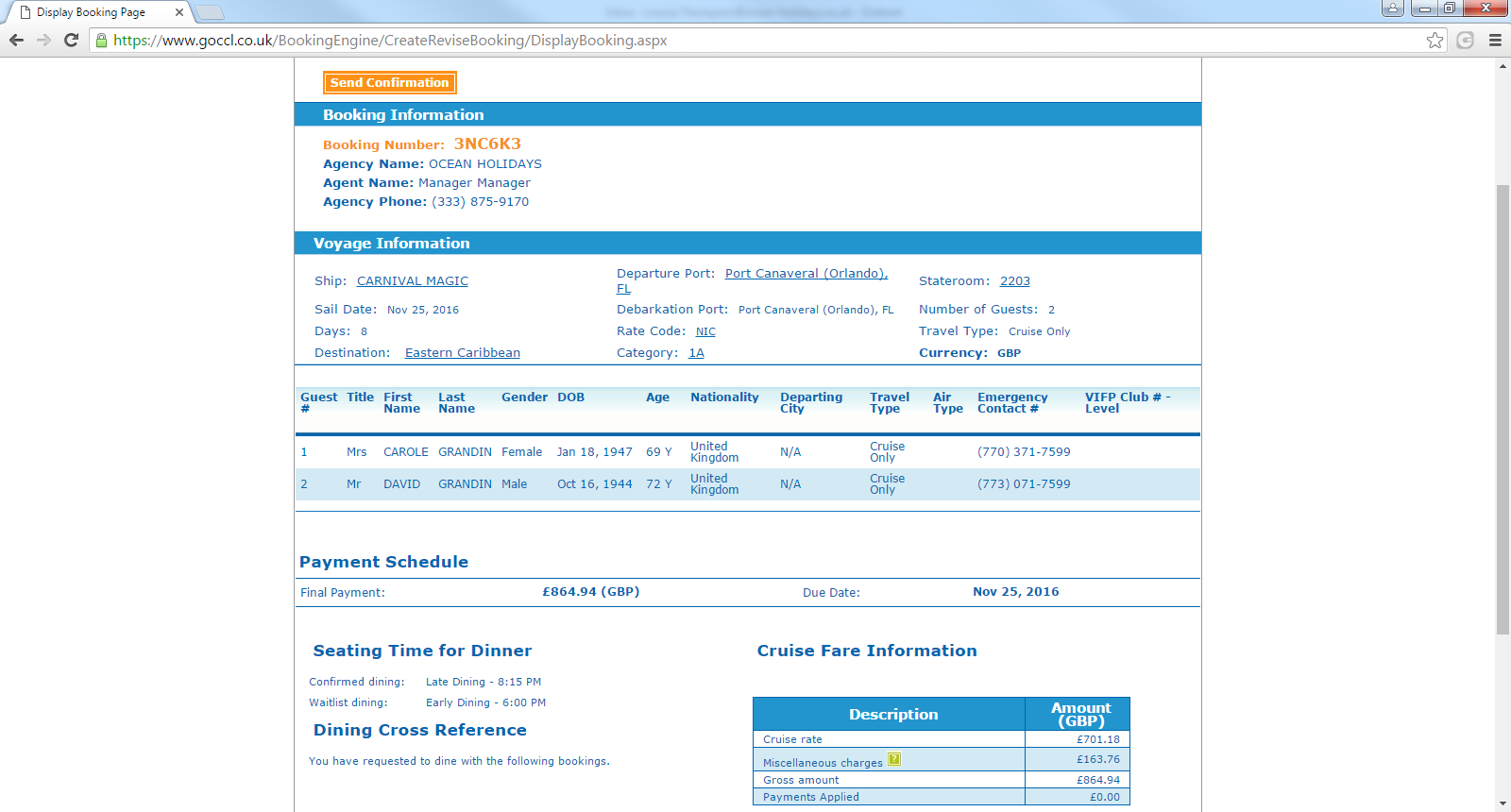Click the Currency value GBP
This screenshot has width=1511, height=812.
click(1010, 353)
